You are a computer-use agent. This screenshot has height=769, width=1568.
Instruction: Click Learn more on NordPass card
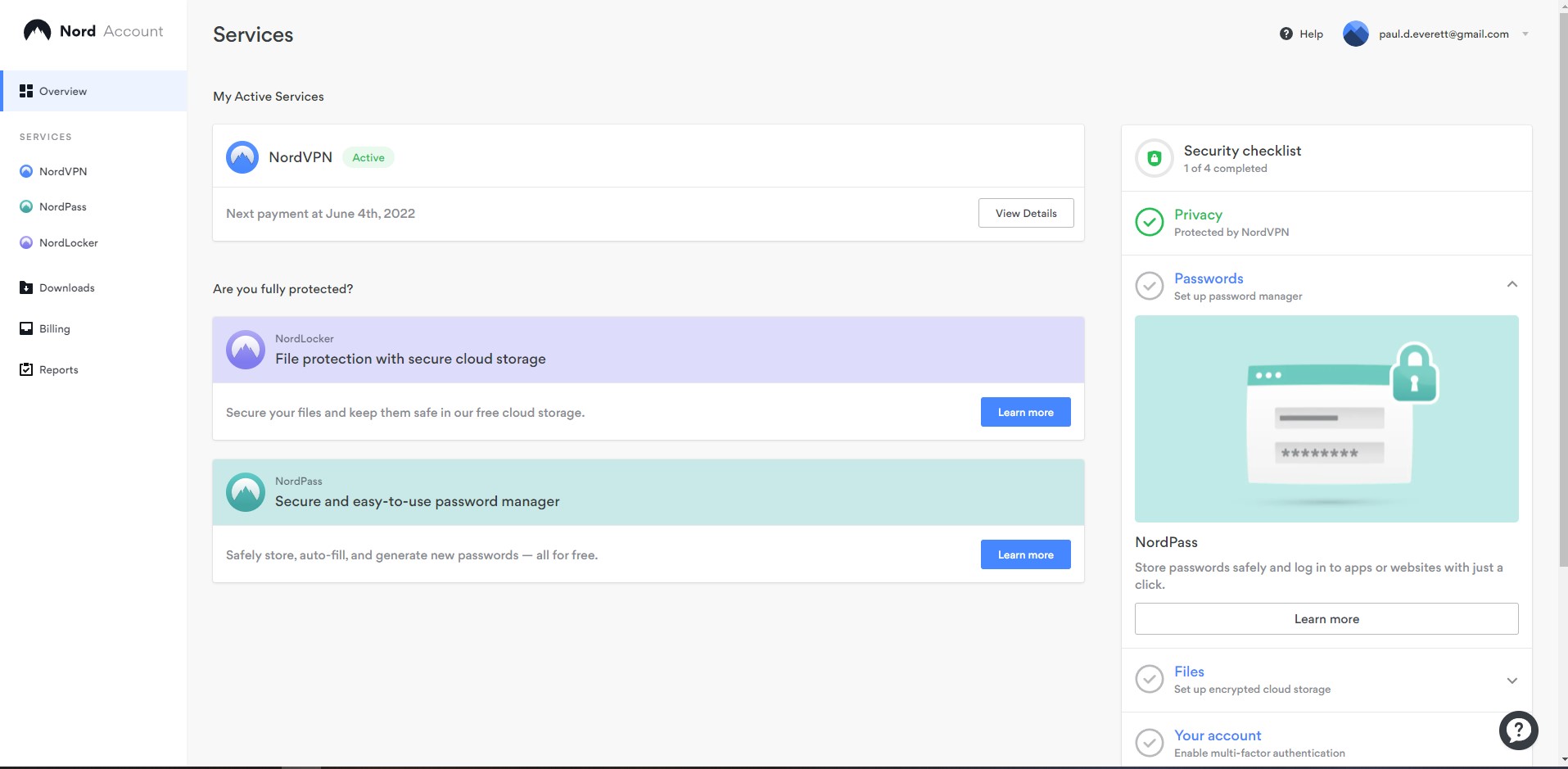click(1026, 554)
